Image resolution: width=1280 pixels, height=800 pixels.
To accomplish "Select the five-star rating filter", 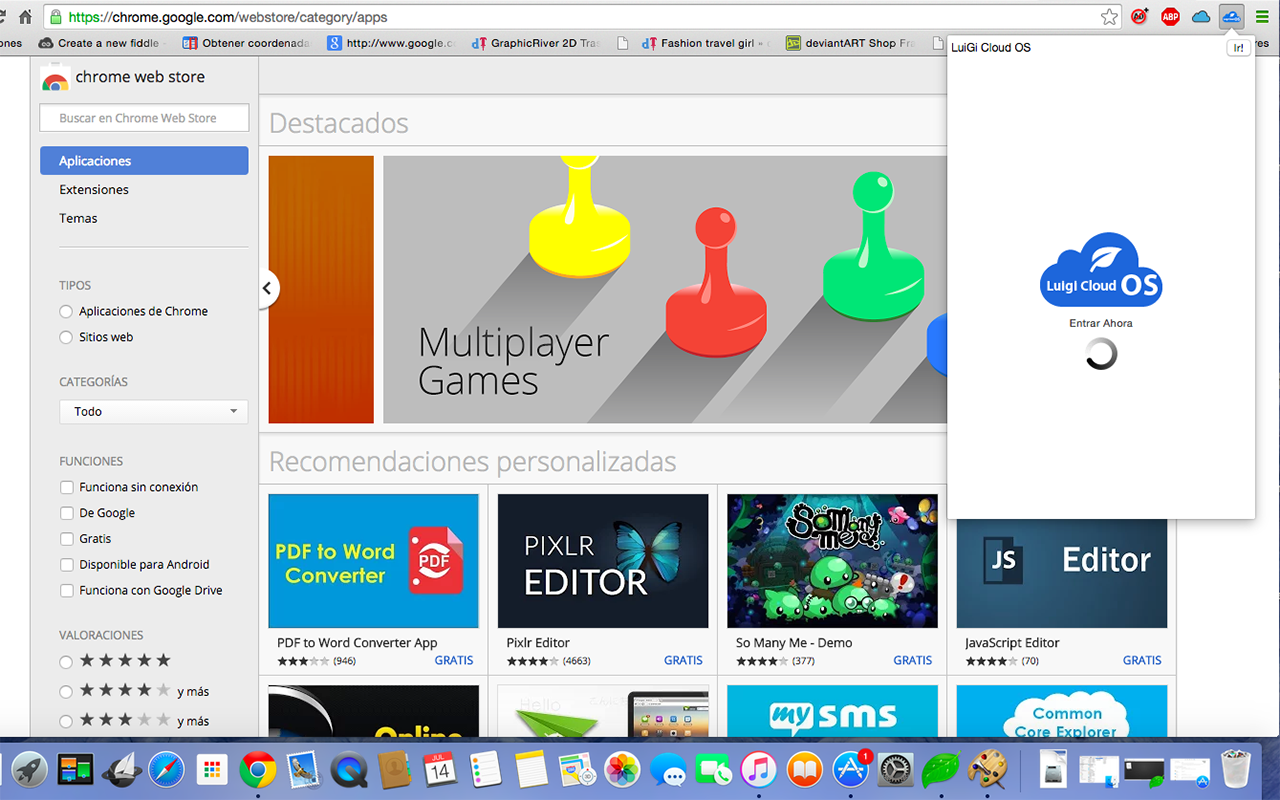I will (x=66, y=662).
